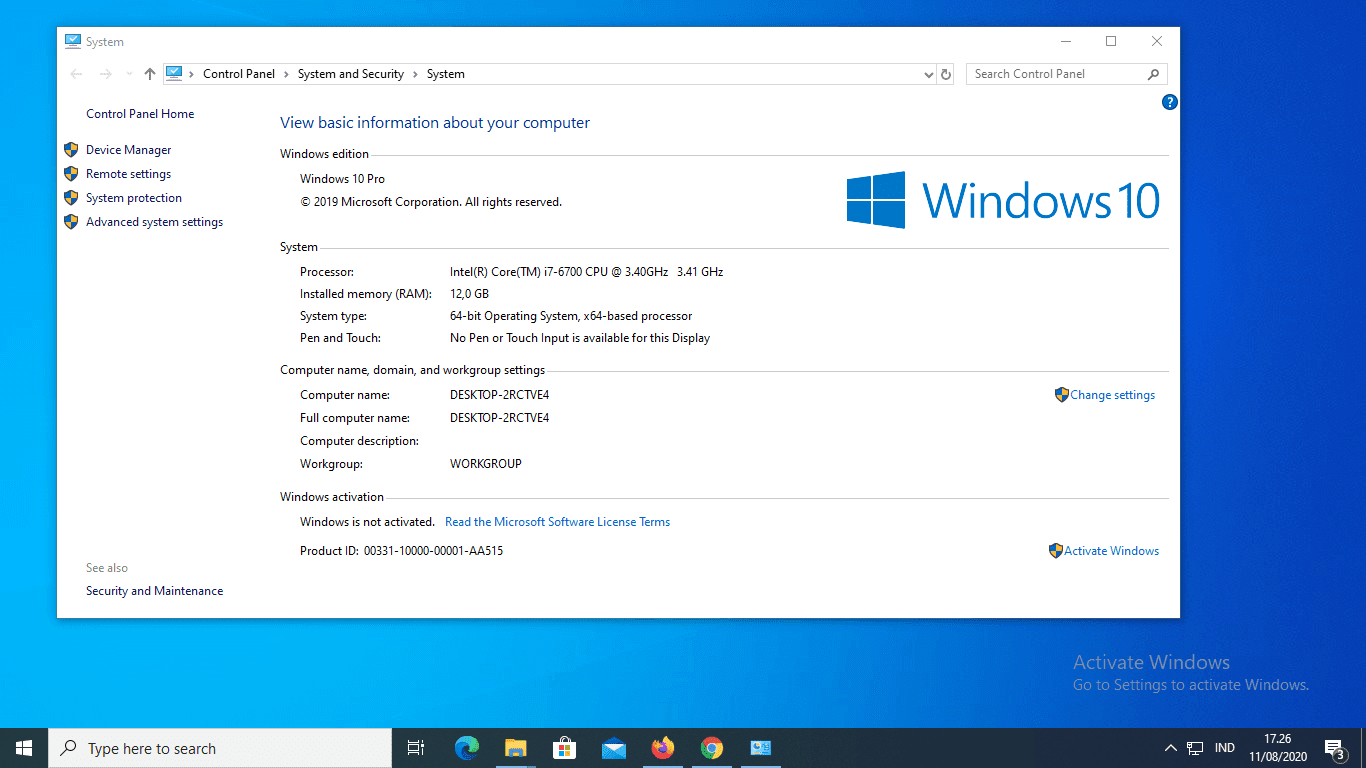Open Task View from the taskbar
The width and height of the screenshot is (1366, 768).
[416, 748]
